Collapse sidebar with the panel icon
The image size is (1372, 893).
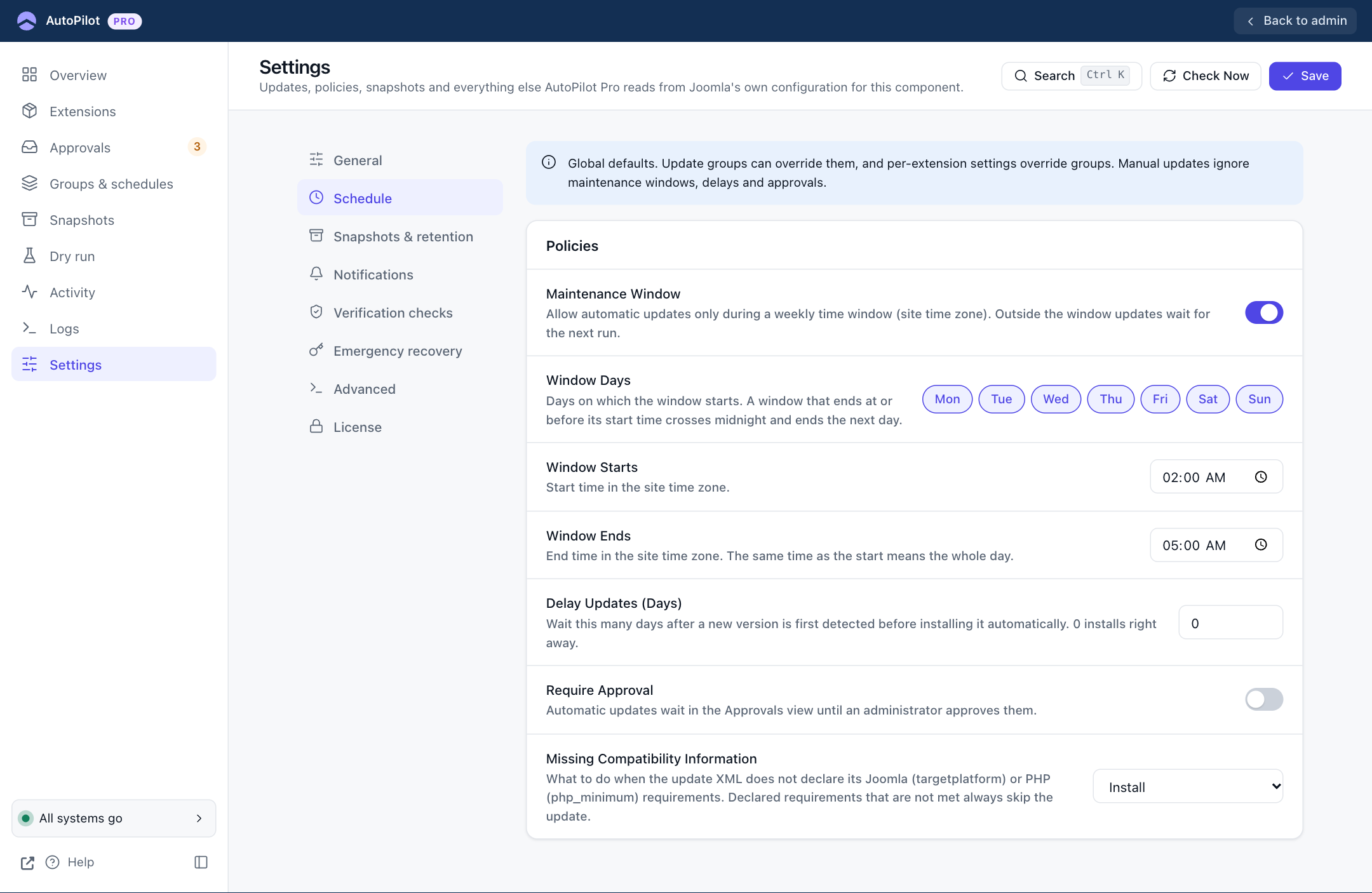[201, 863]
